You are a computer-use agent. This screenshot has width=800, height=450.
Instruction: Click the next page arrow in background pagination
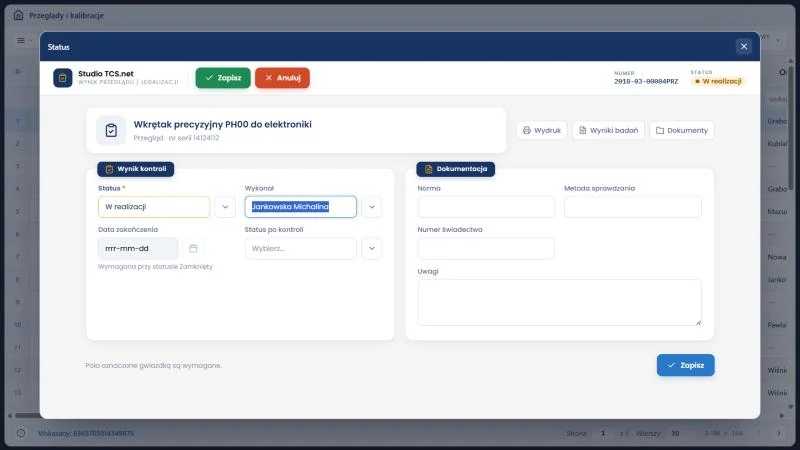(779, 433)
